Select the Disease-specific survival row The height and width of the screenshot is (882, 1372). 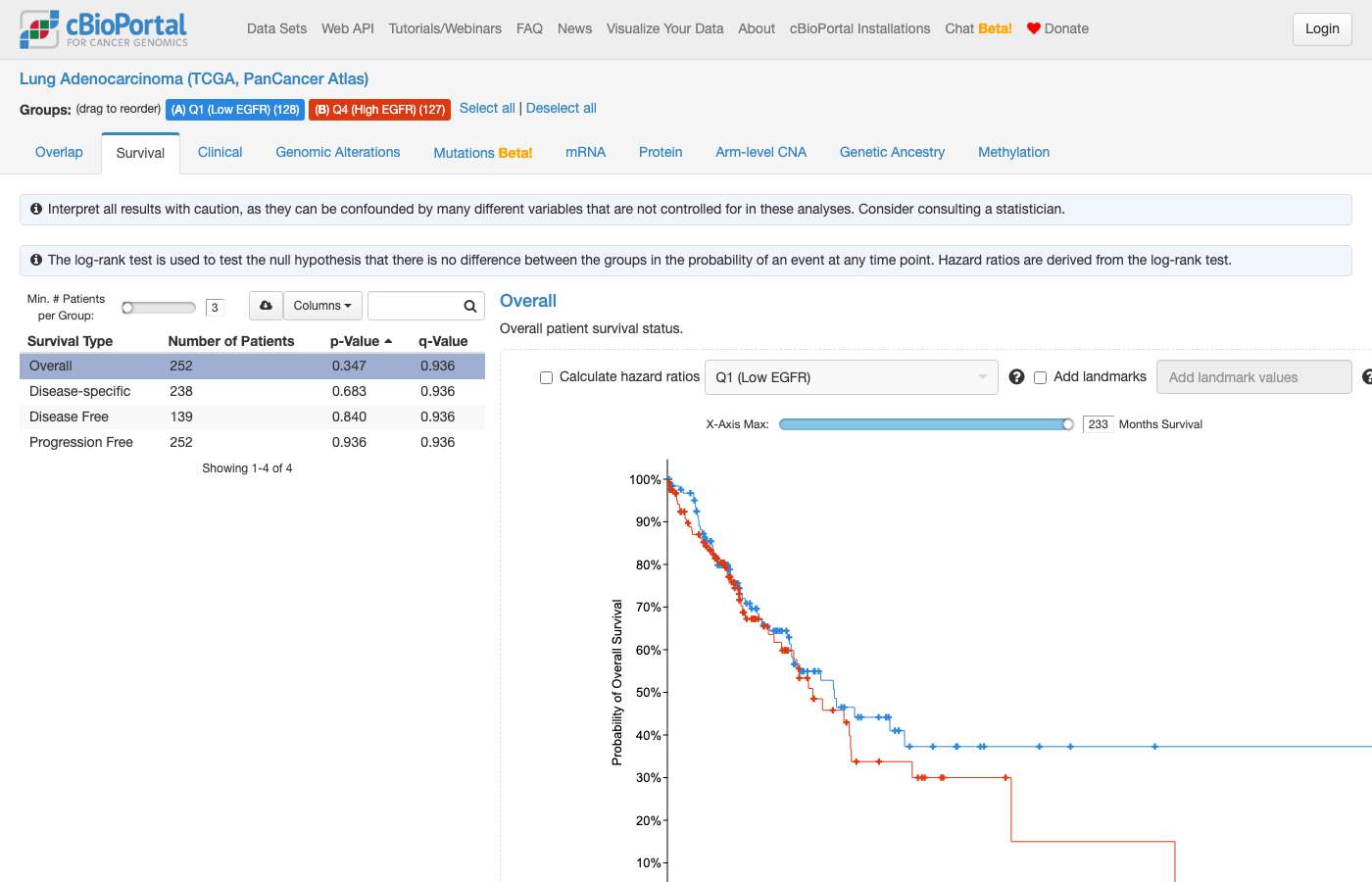(252, 391)
